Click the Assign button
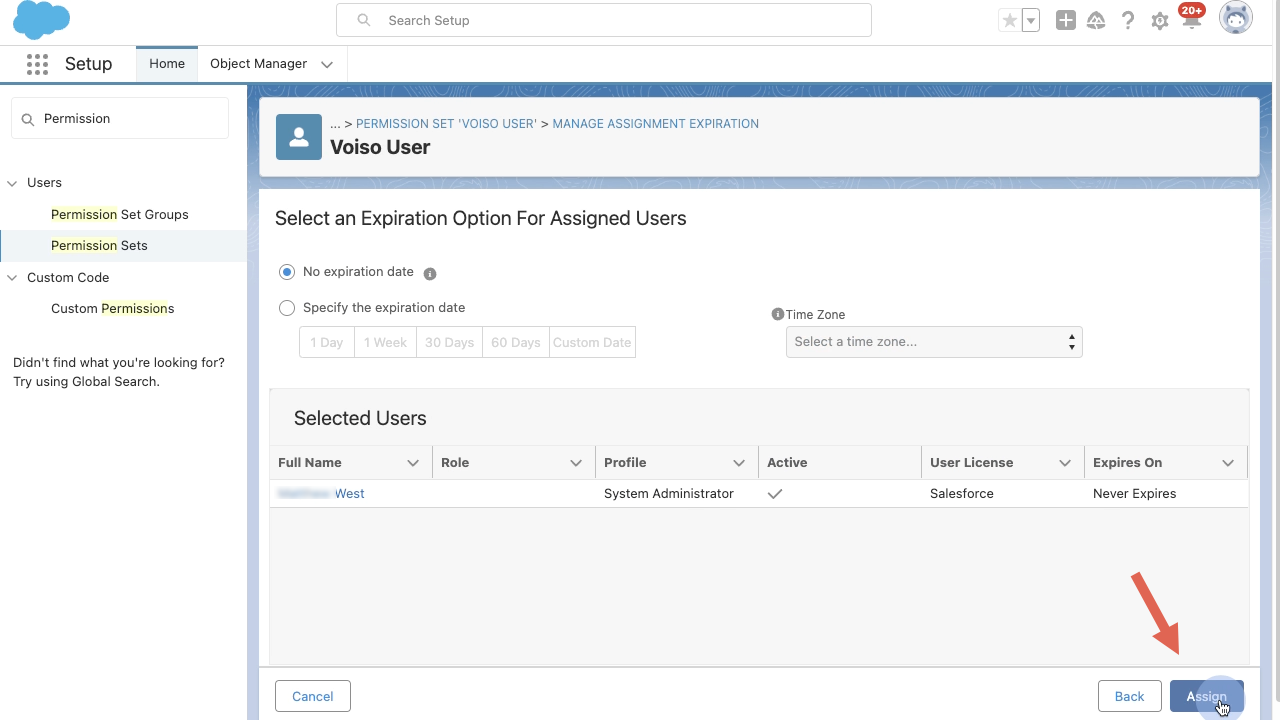1280x720 pixels. [x=1207, y=696]
